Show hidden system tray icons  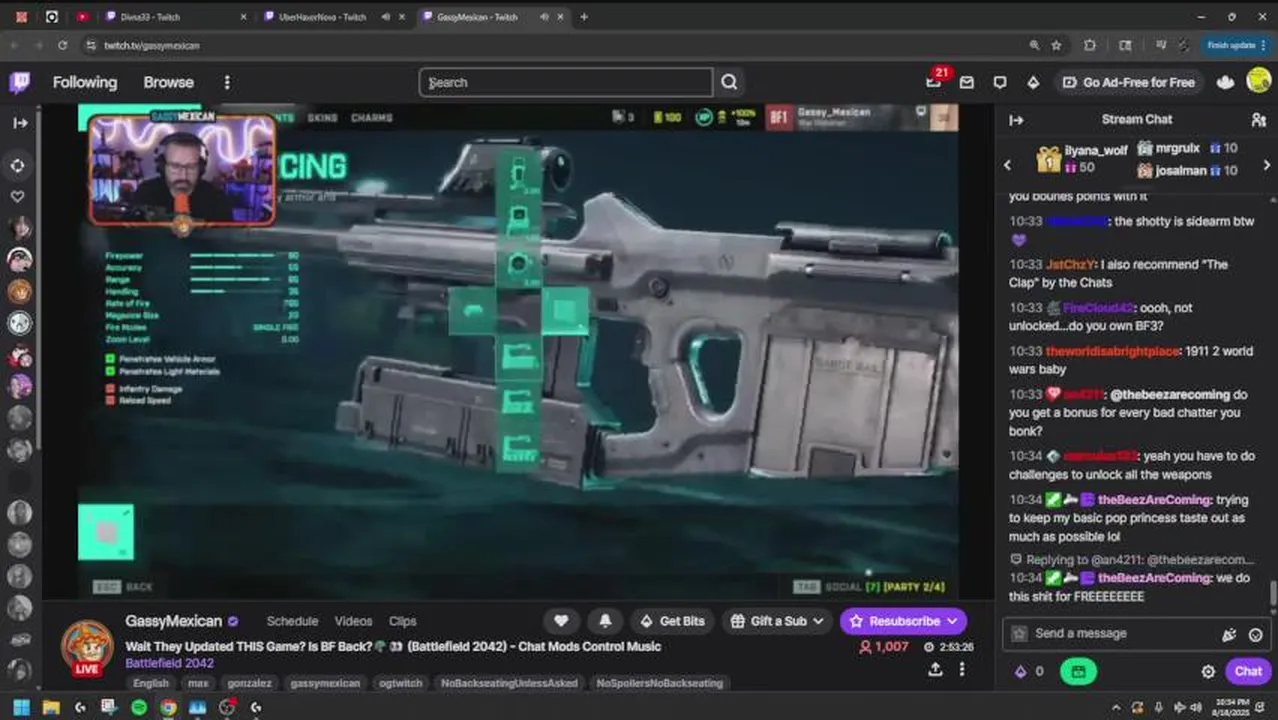tap(1116, 707)
